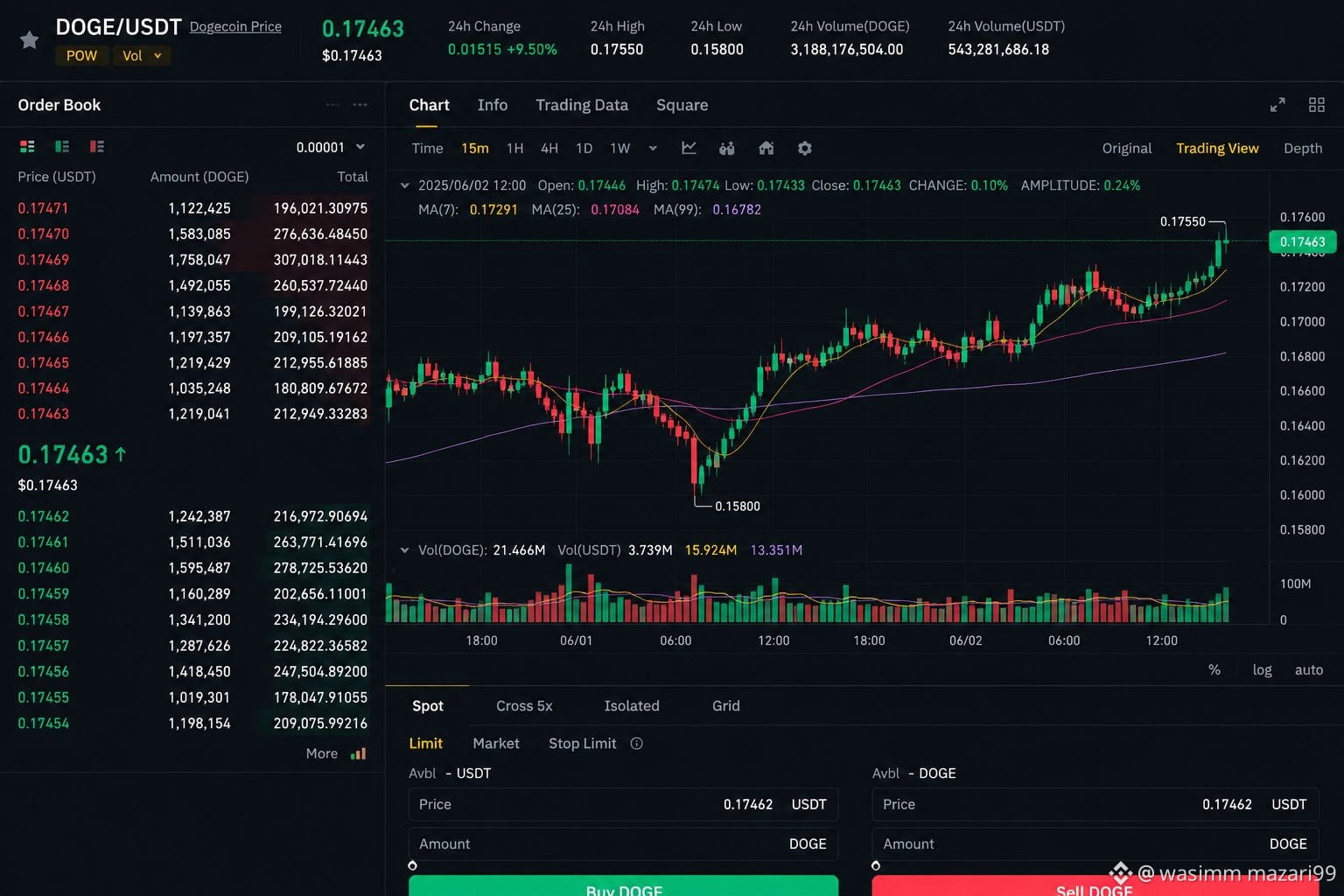
Task: Open the multi-chart grid layout icon
Action: [1317, 105]
